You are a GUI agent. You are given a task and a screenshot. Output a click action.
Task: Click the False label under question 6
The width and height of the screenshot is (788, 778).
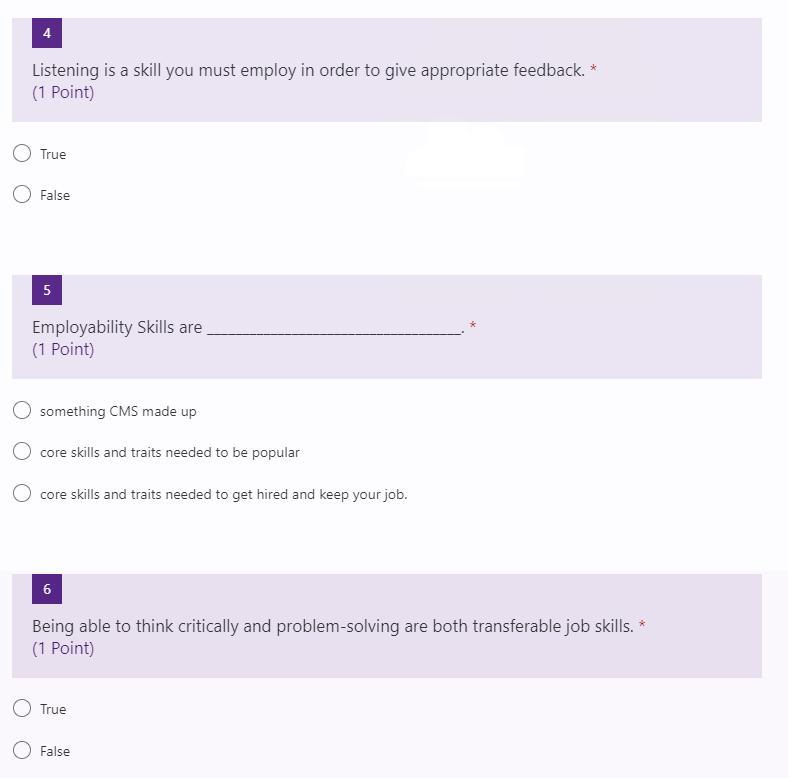[x=55, y=751]
